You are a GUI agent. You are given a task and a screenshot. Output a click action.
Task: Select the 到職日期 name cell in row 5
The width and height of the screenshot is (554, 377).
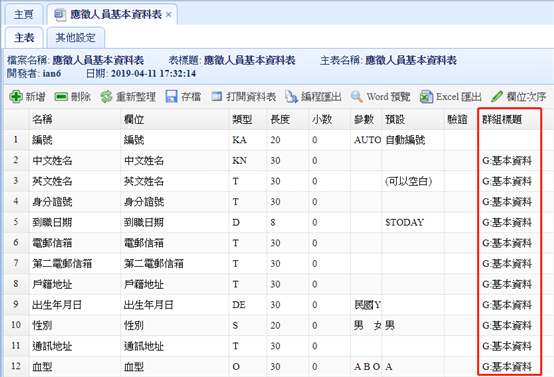75,222
